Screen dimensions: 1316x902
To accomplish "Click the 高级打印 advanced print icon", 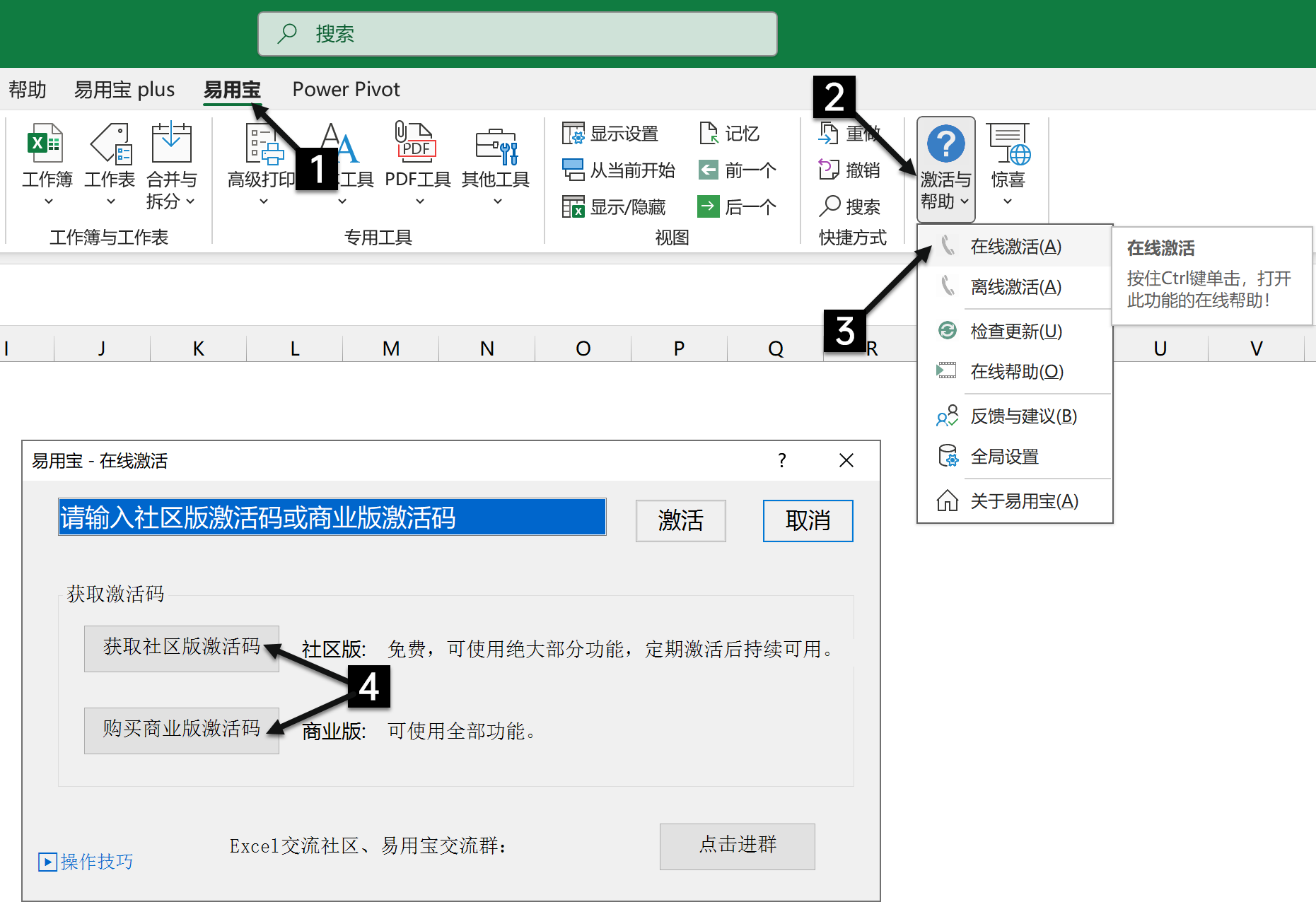I will [264, 143].
